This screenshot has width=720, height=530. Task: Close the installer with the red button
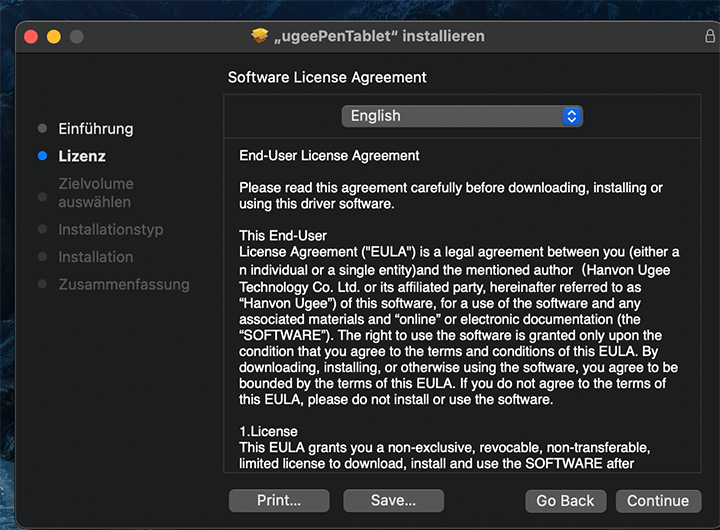point(30,37)
